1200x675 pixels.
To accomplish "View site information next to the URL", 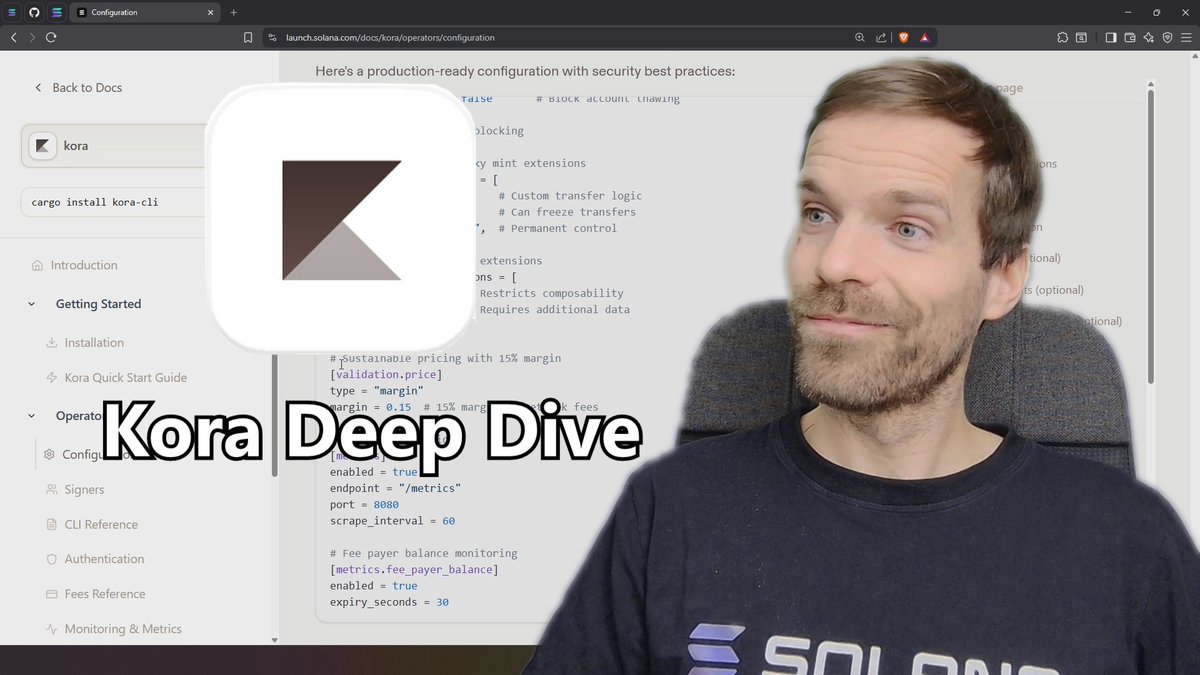I will point(272,37).
